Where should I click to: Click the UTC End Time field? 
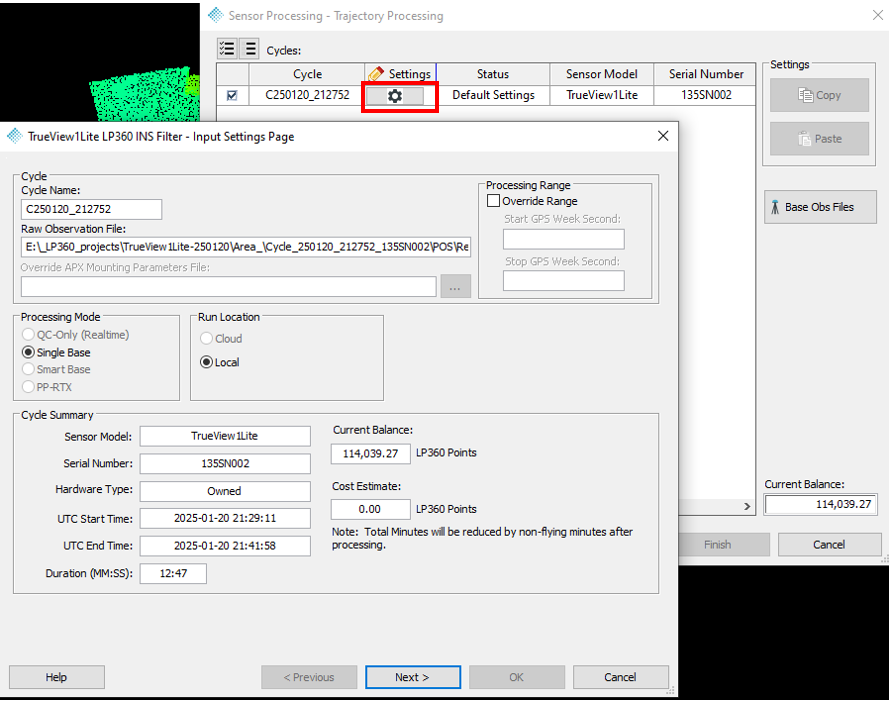[225, 546]
